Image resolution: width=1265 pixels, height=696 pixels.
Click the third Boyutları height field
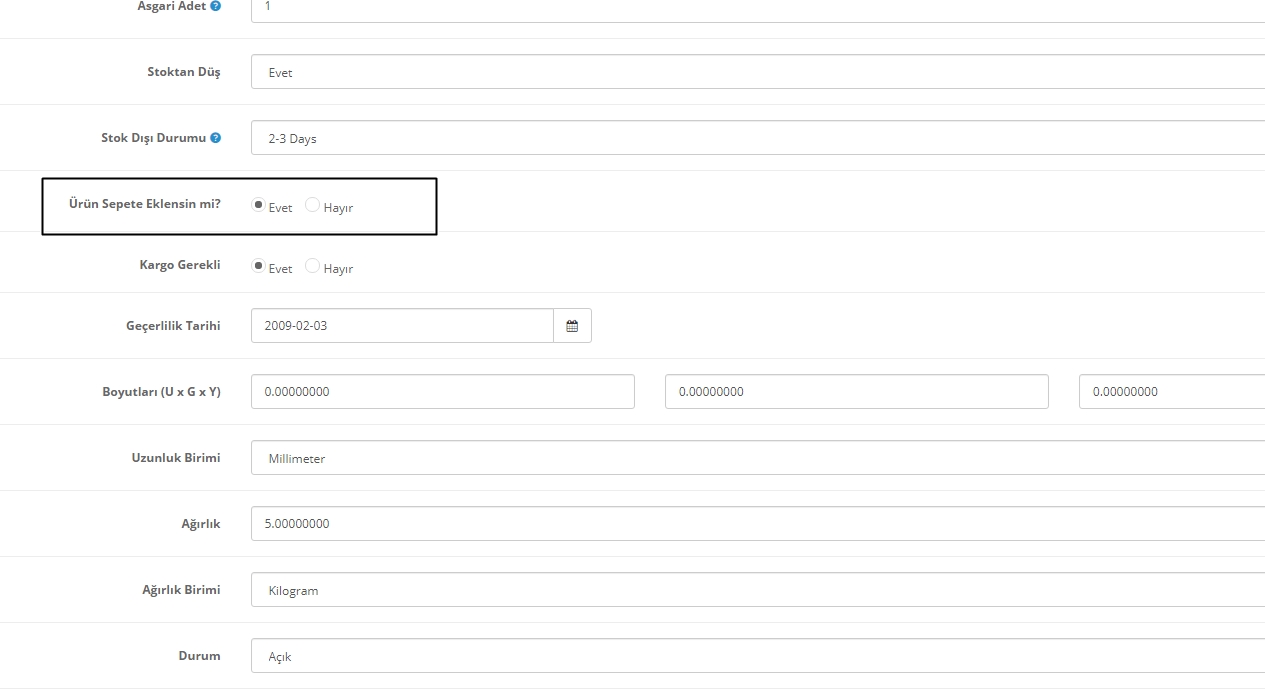(x=1172, y=392)
